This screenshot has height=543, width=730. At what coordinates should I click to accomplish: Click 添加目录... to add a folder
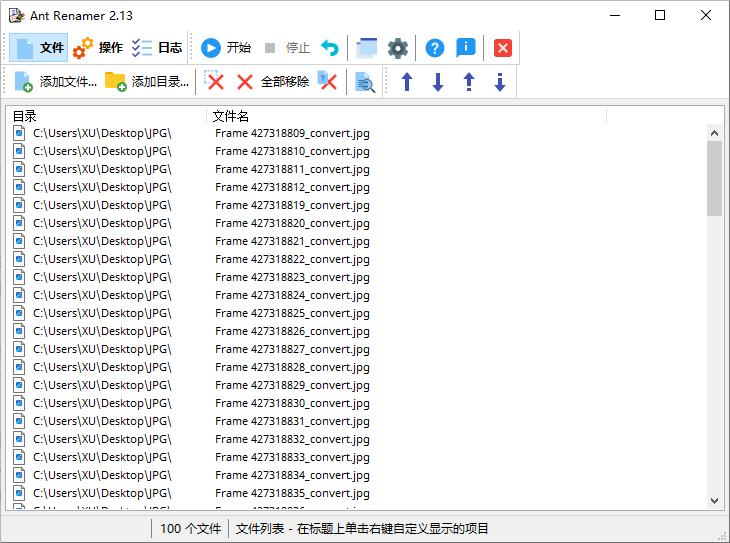click(x=147, y=81)
